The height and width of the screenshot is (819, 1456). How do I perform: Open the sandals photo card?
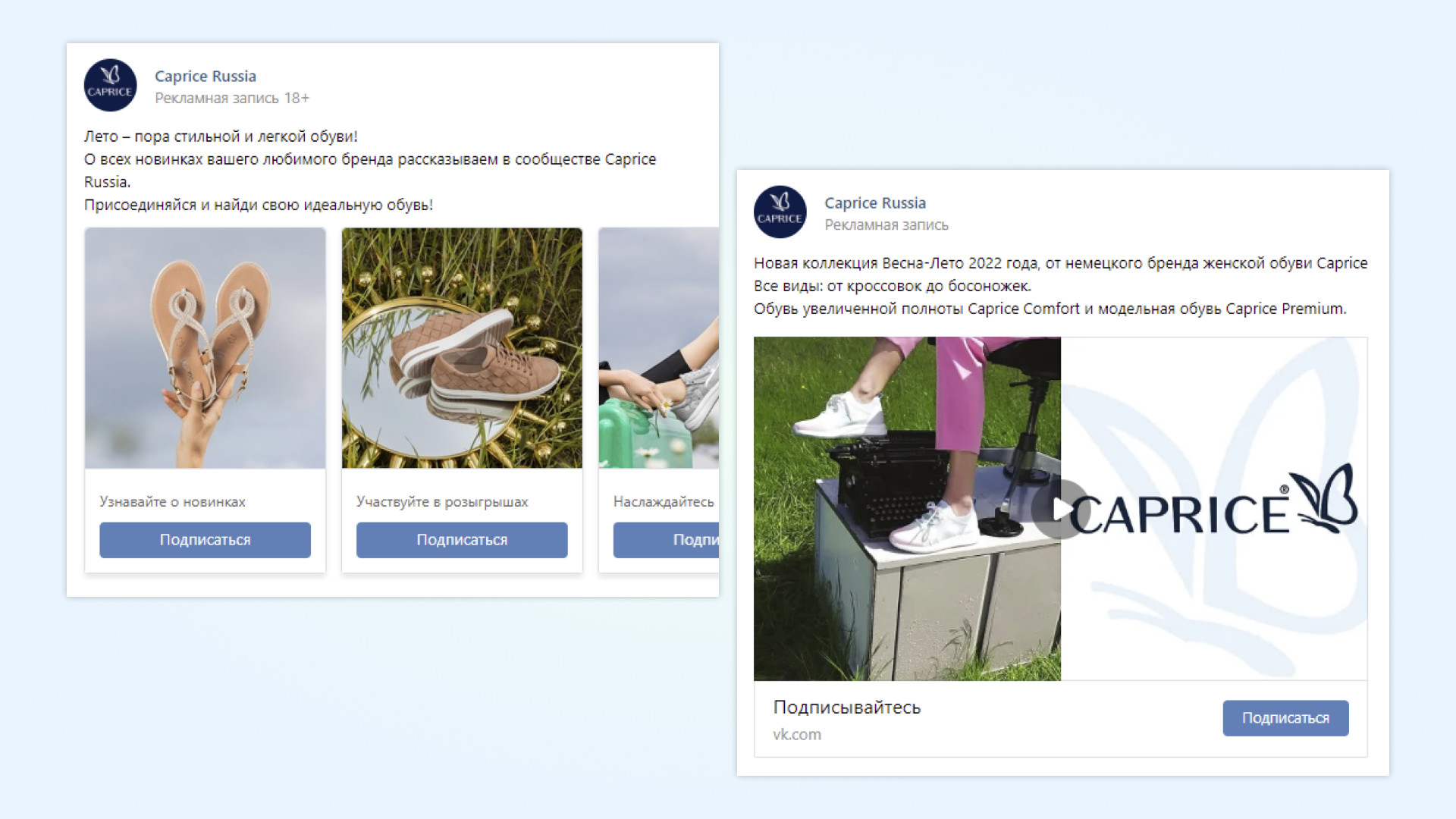(x=205, y=348)
